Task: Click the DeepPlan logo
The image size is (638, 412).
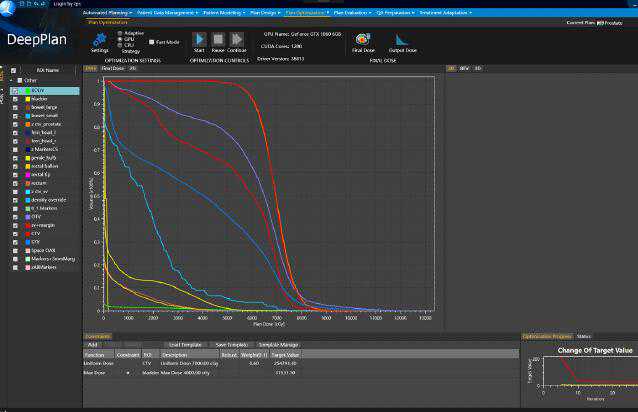Action: 38,40
